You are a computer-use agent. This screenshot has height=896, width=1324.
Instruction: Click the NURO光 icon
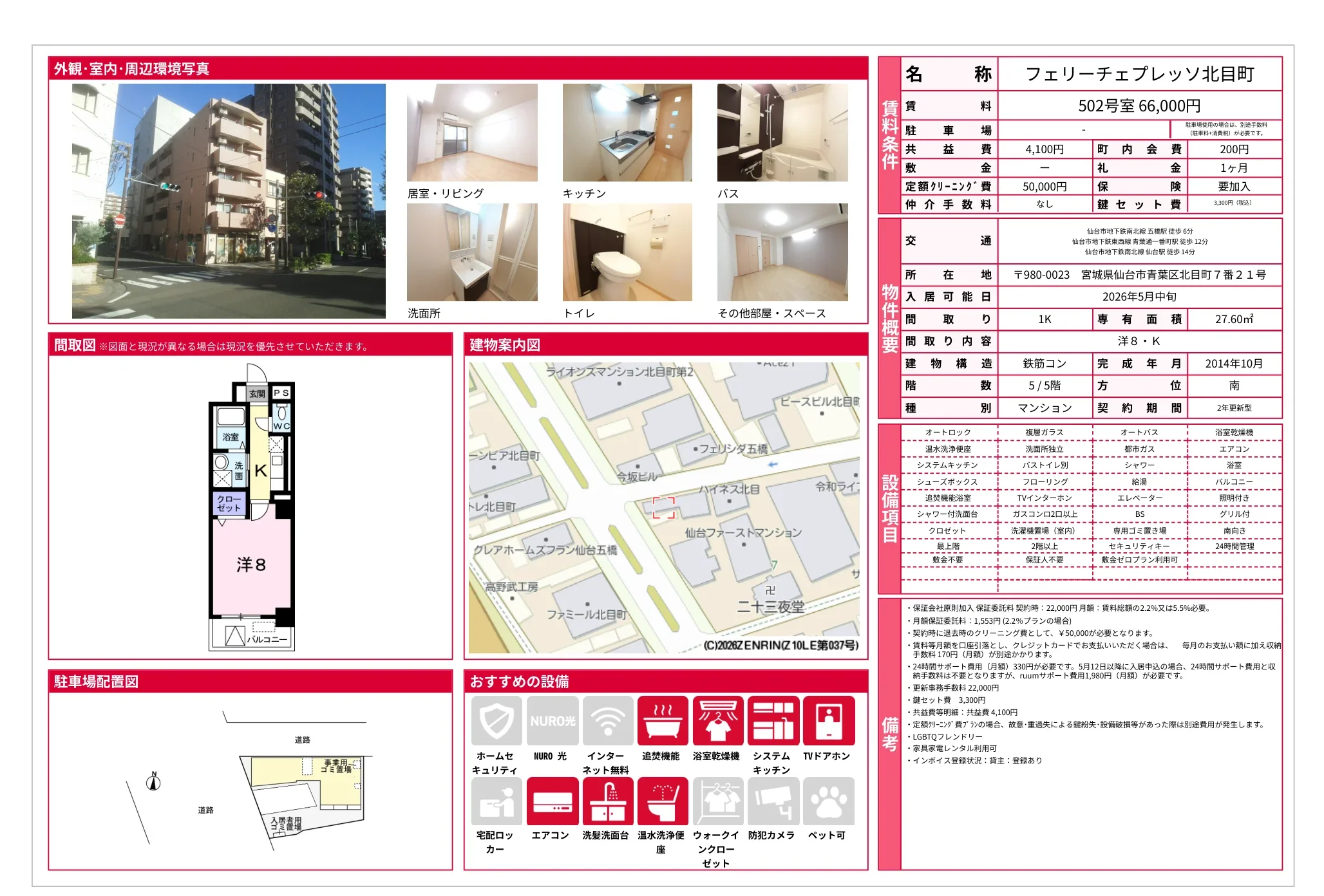[x=553, y=720]
